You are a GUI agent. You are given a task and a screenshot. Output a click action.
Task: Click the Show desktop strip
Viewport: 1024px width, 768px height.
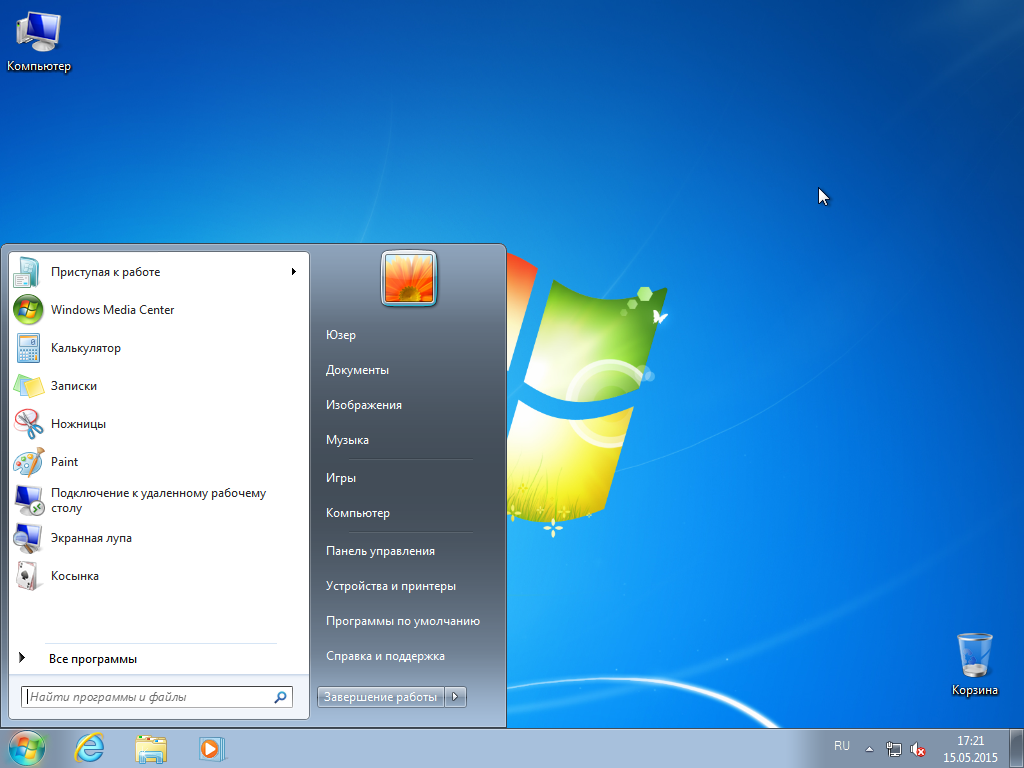(x=1017, y=748)
